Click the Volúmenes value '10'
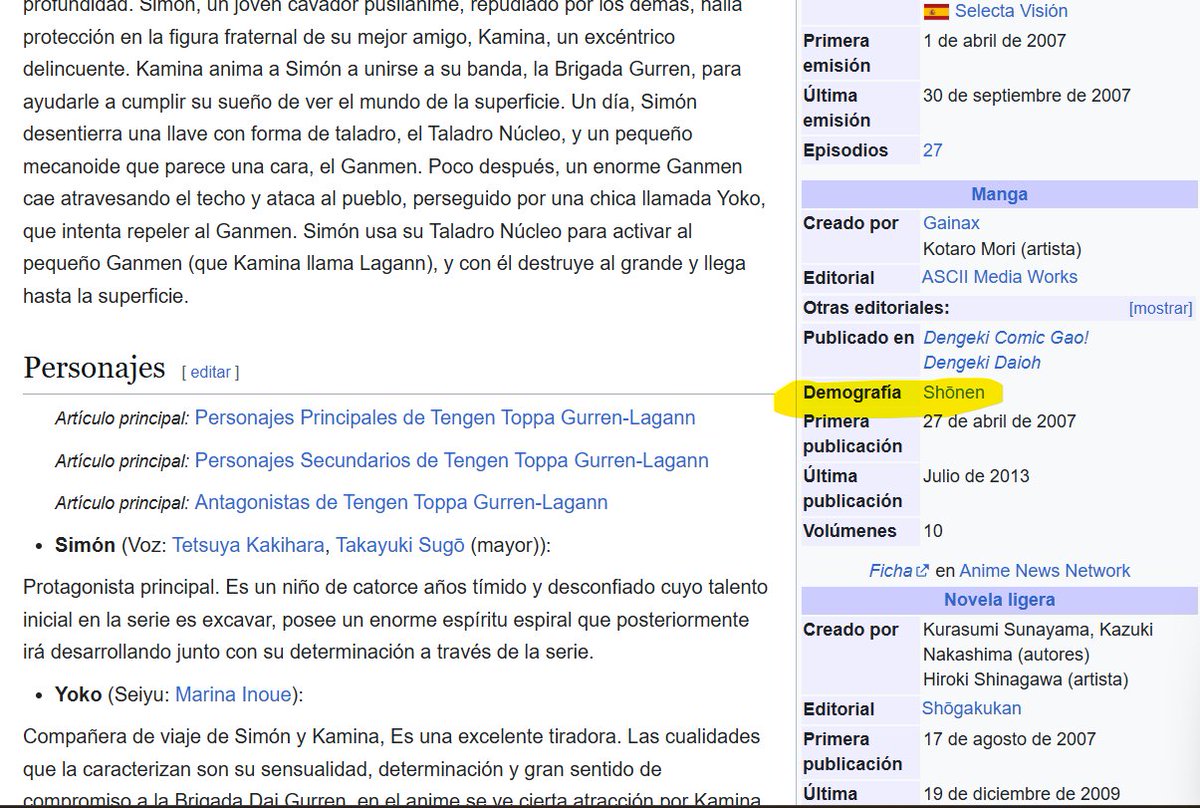Screen dimensions: 1200x808 932,531
